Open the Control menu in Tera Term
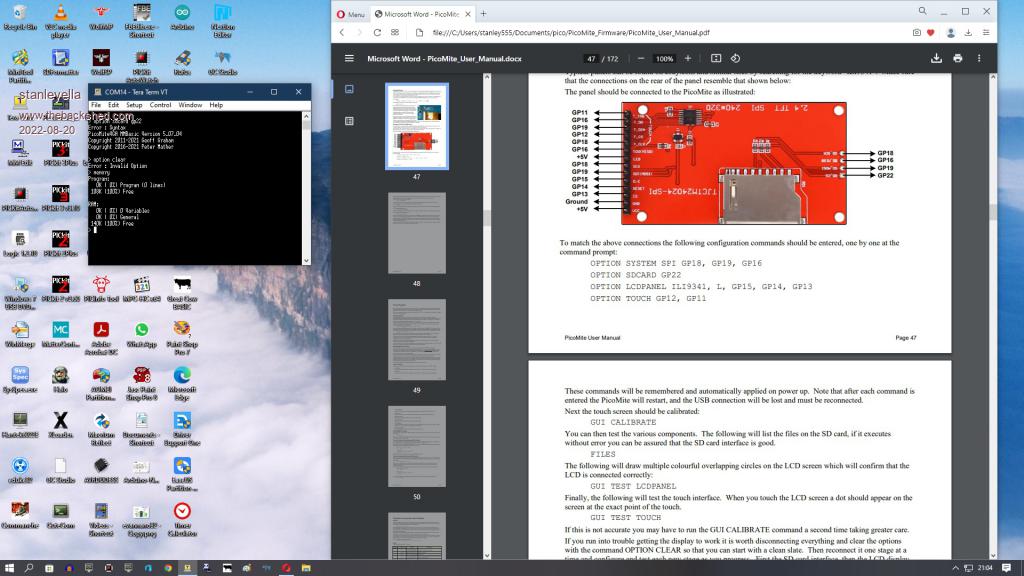1024x576 pixels. [x=161, y=105]
